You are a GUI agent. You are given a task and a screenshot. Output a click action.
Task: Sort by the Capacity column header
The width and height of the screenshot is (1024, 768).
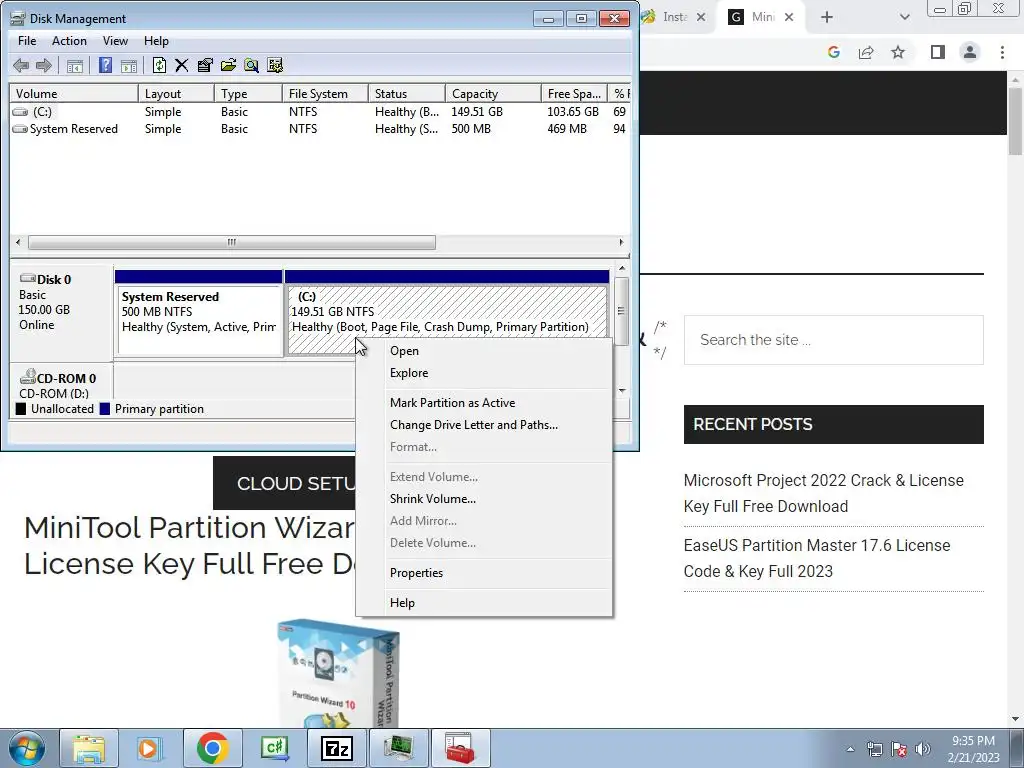[x=493, y=94]
